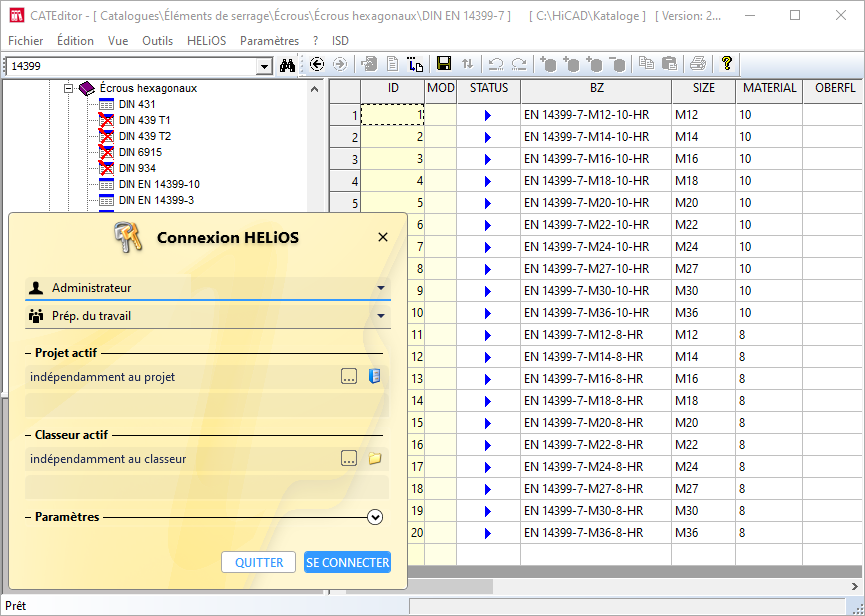Click the blue status arrow in row 1

click(x=488, y=115)
